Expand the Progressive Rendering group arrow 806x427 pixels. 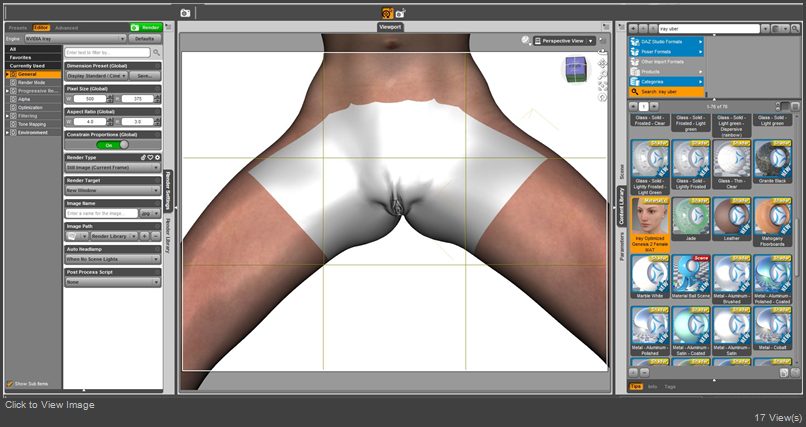(7, 91)
